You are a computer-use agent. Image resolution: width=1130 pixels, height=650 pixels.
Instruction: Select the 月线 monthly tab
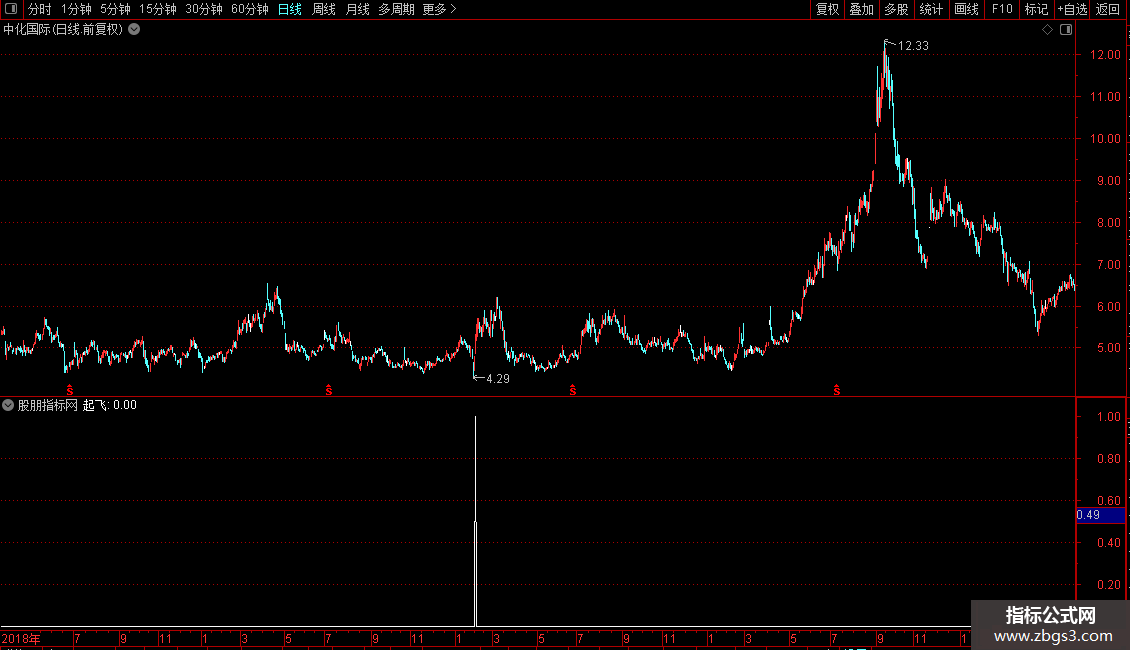[x=357, y=9]
